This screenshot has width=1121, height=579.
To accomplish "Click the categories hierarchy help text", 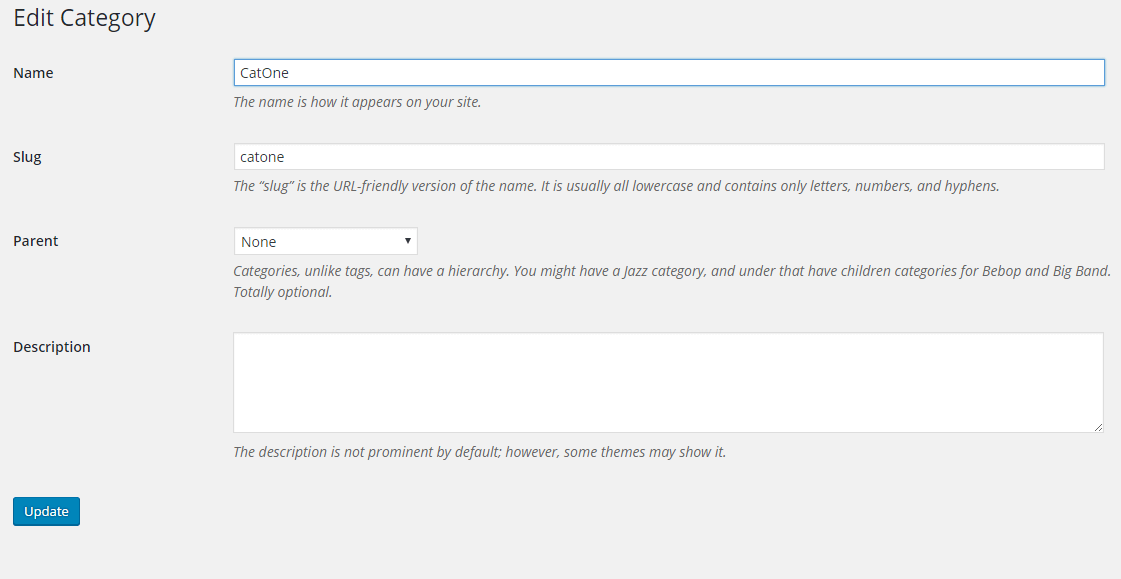I will tap(672, 271).
